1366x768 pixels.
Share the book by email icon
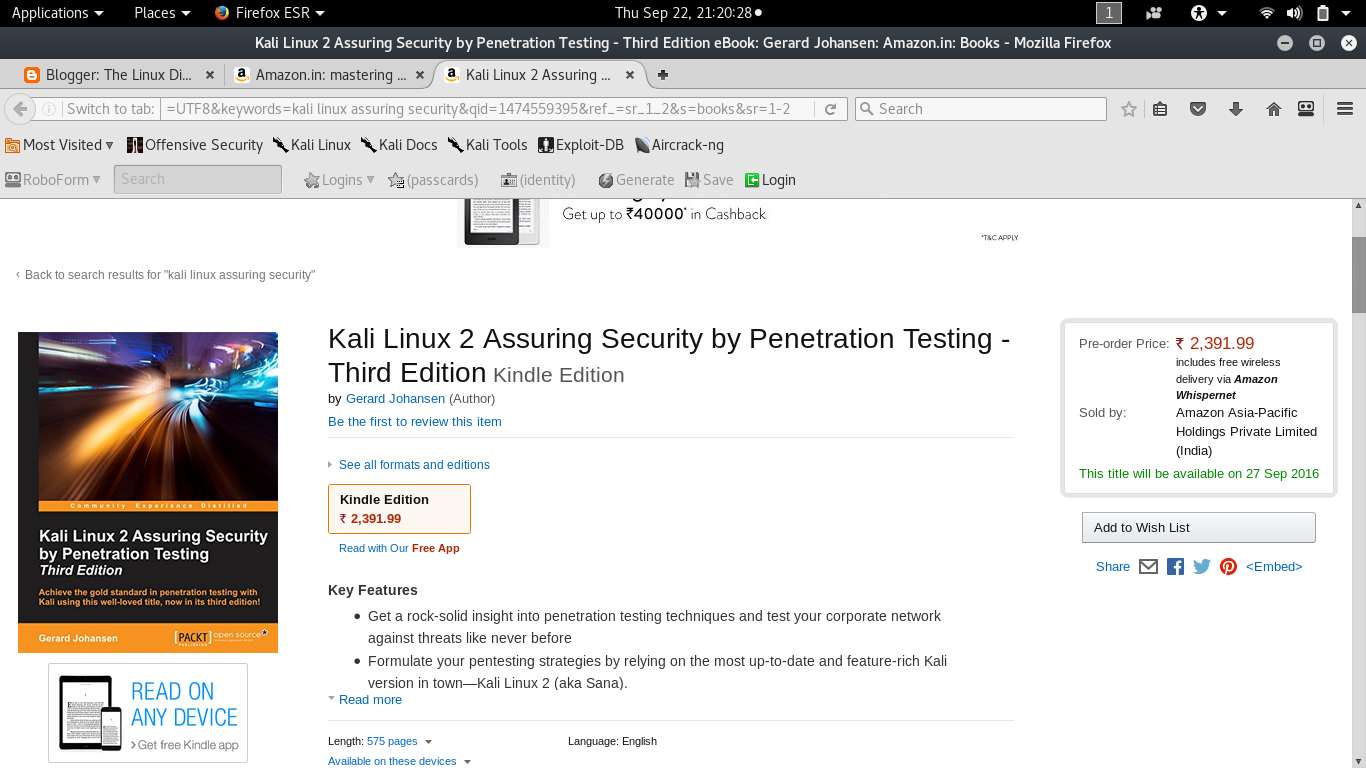click(x=1148, y=567)
